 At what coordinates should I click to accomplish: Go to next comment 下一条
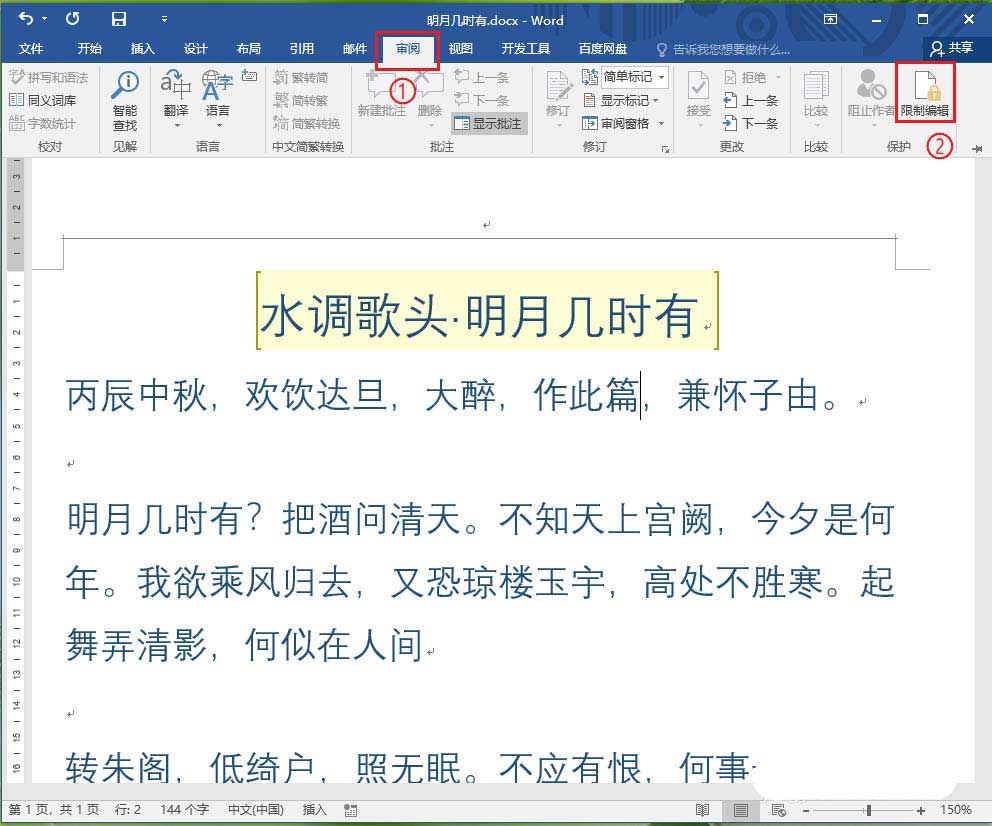[x=481, y=100]
